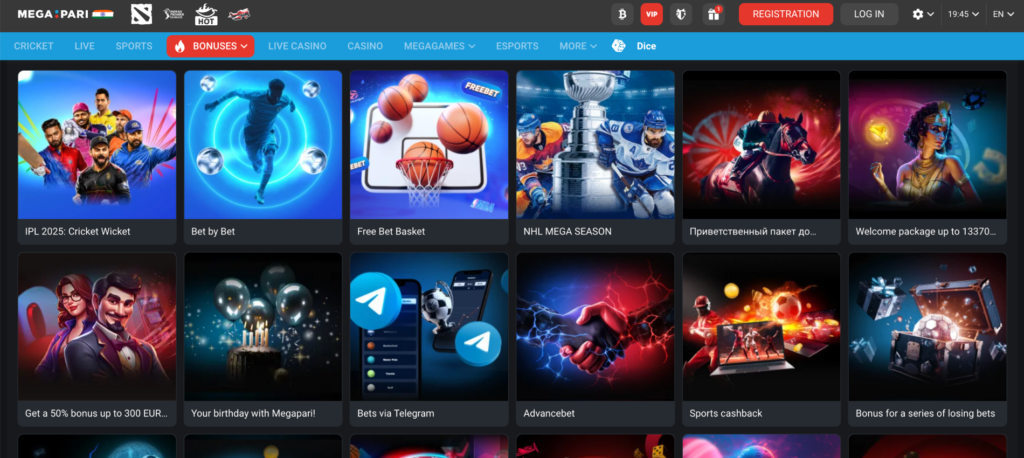Viewport: 1024px width, 458px height.
Task: Go to the LIVE section
Action: tap(85, 46)
